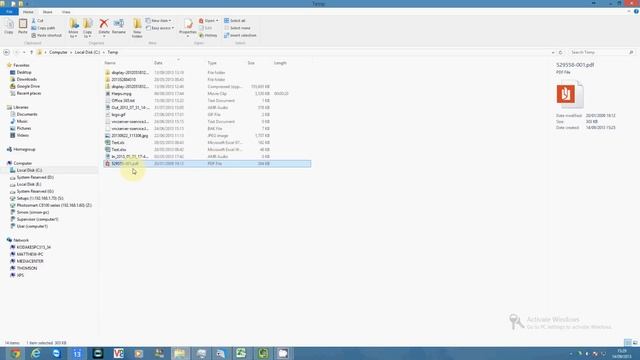Click Invert selection in the ribbon

point(240,35)
